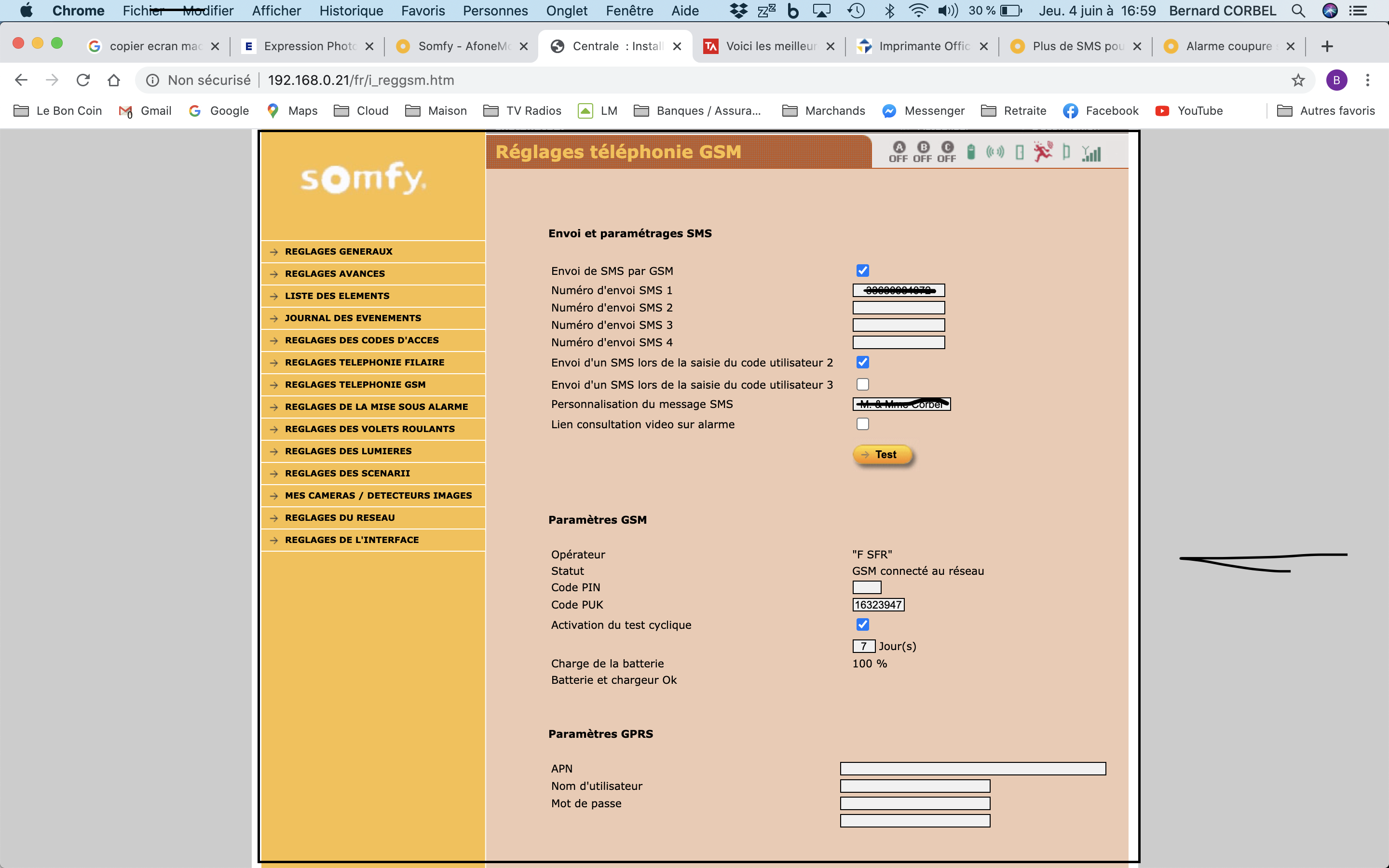Click the GSM signal strength bars icon
1389x868 pixels.
pyautogui.click(x=1091, y=153)
